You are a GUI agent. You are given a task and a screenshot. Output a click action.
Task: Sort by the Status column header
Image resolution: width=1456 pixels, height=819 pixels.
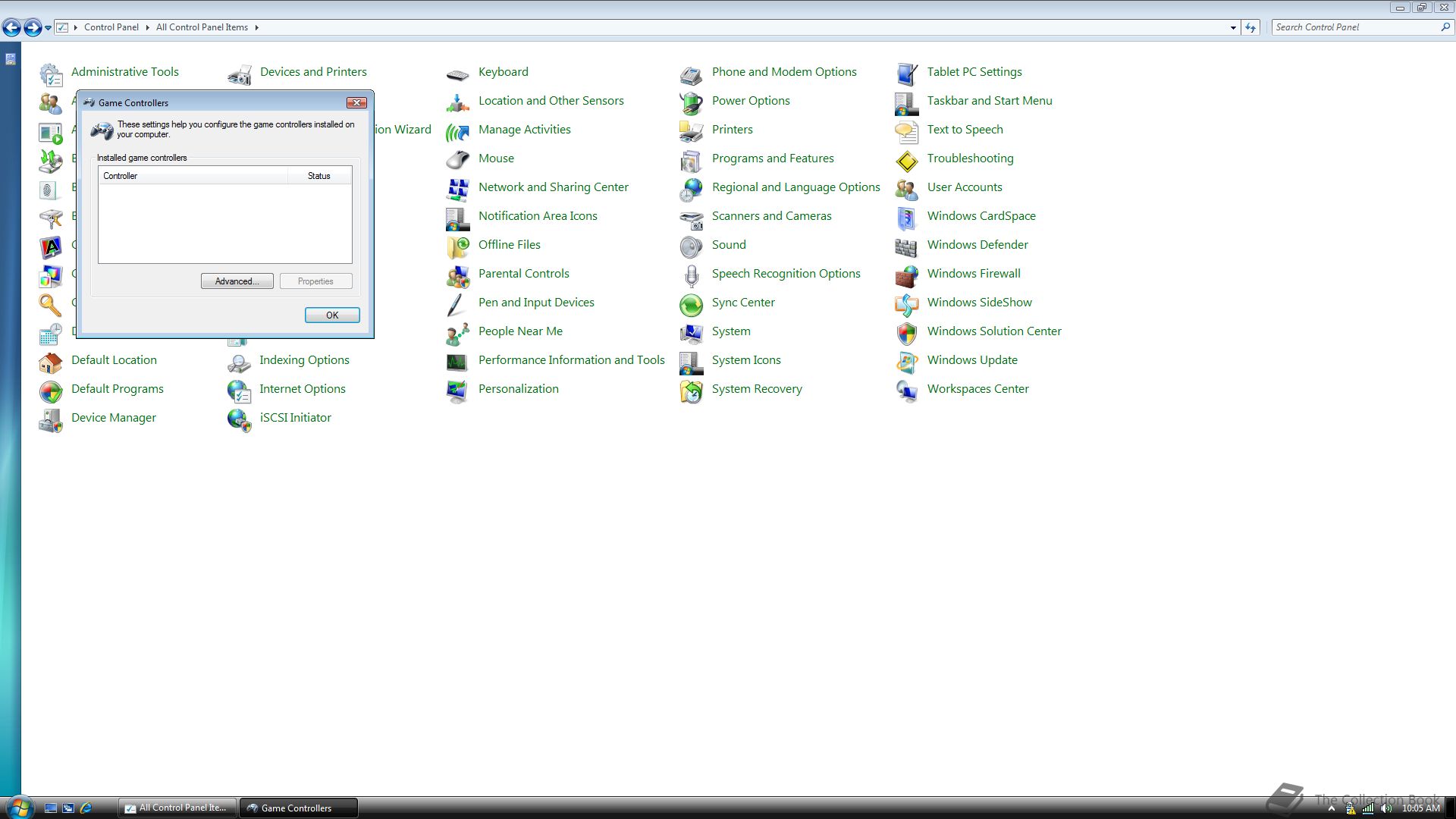point(319,175)
